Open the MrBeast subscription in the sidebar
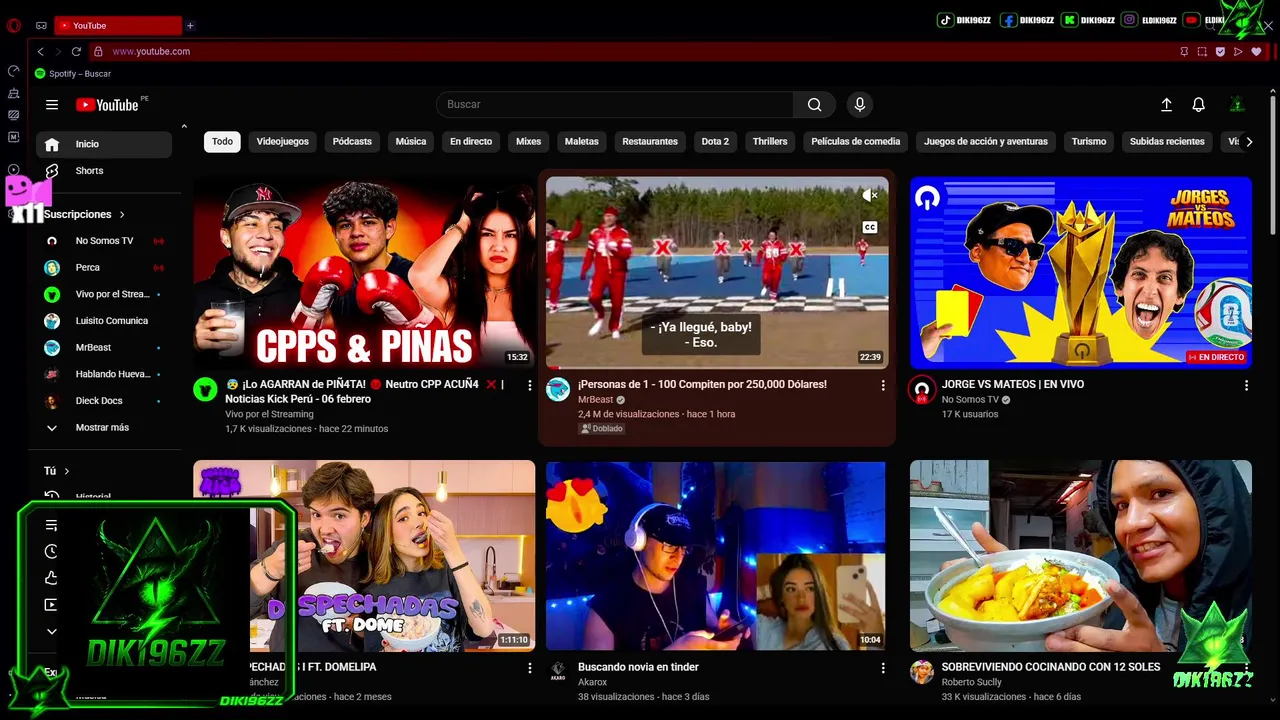 pos(104,348)
